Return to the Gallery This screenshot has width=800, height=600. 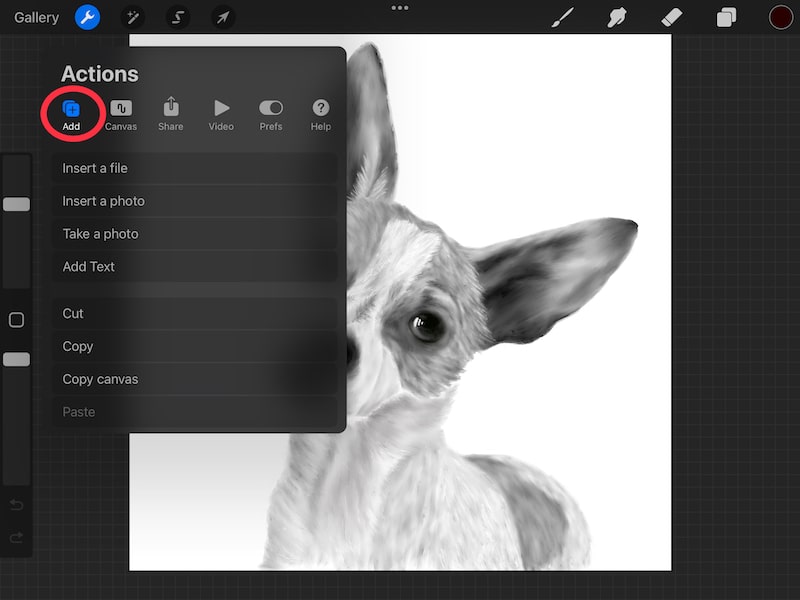pyautogui.click(x=37, y=17)
